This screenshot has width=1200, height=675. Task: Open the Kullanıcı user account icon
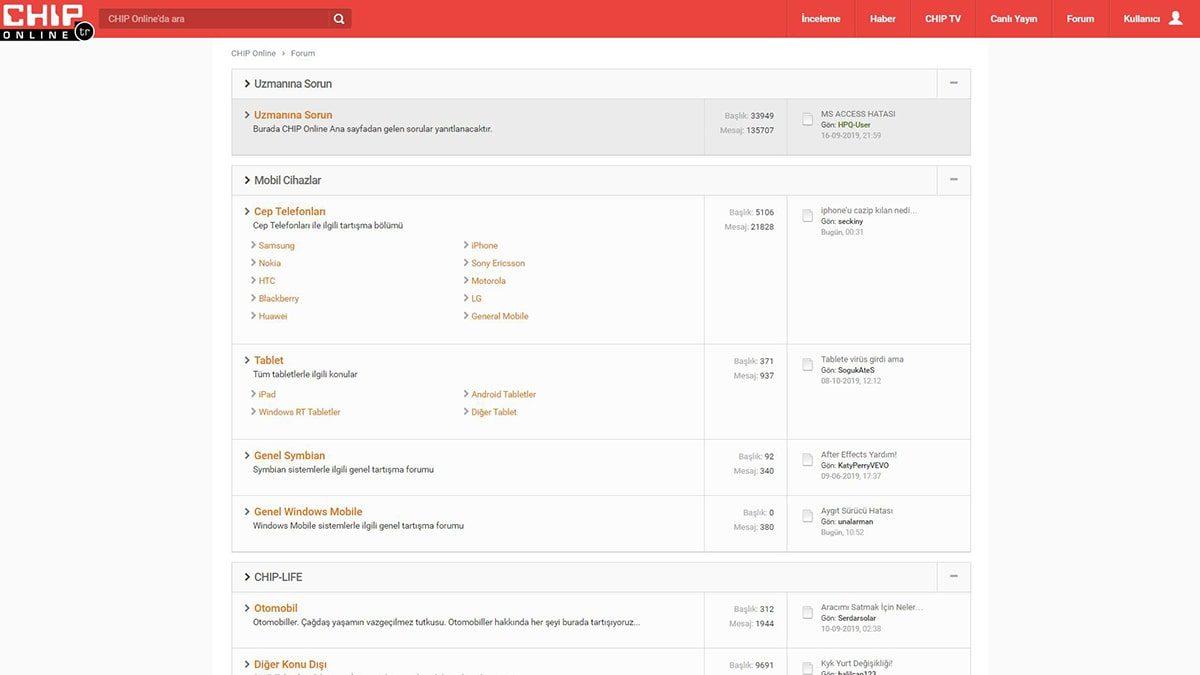coord(1177,18)
